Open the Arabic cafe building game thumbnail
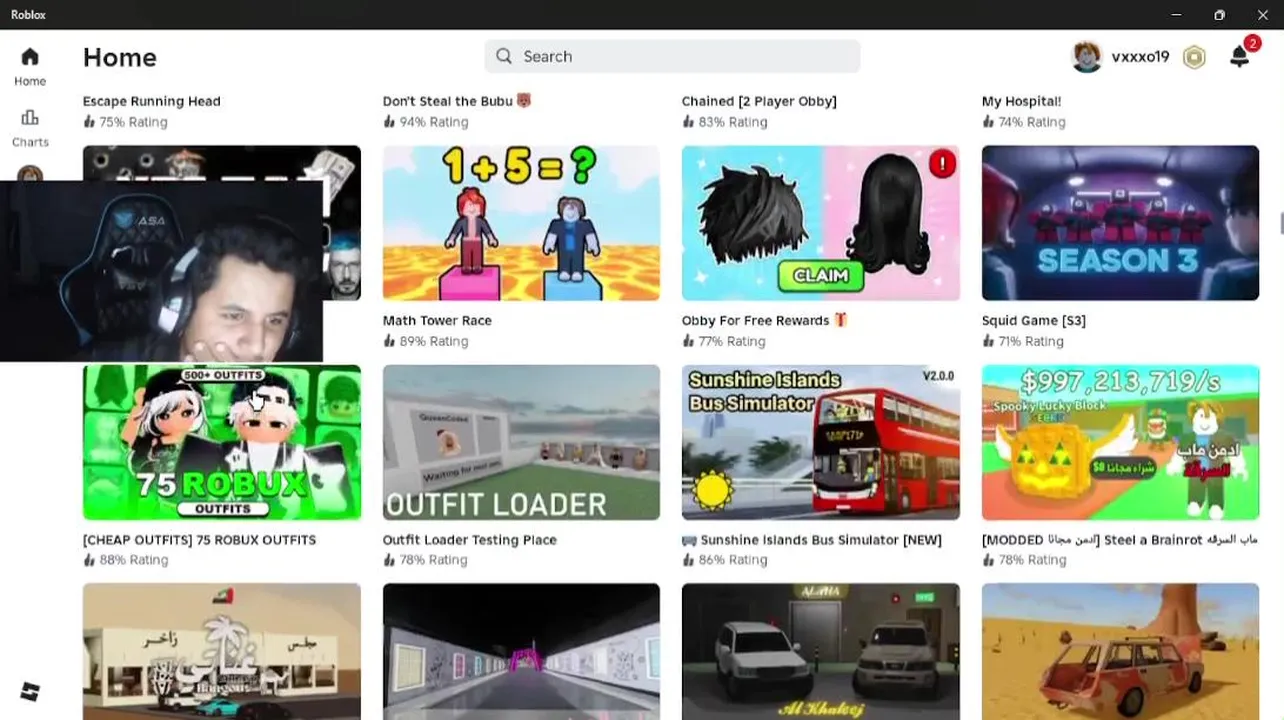This screenshot has width=1284, height=720. [222, 651]
